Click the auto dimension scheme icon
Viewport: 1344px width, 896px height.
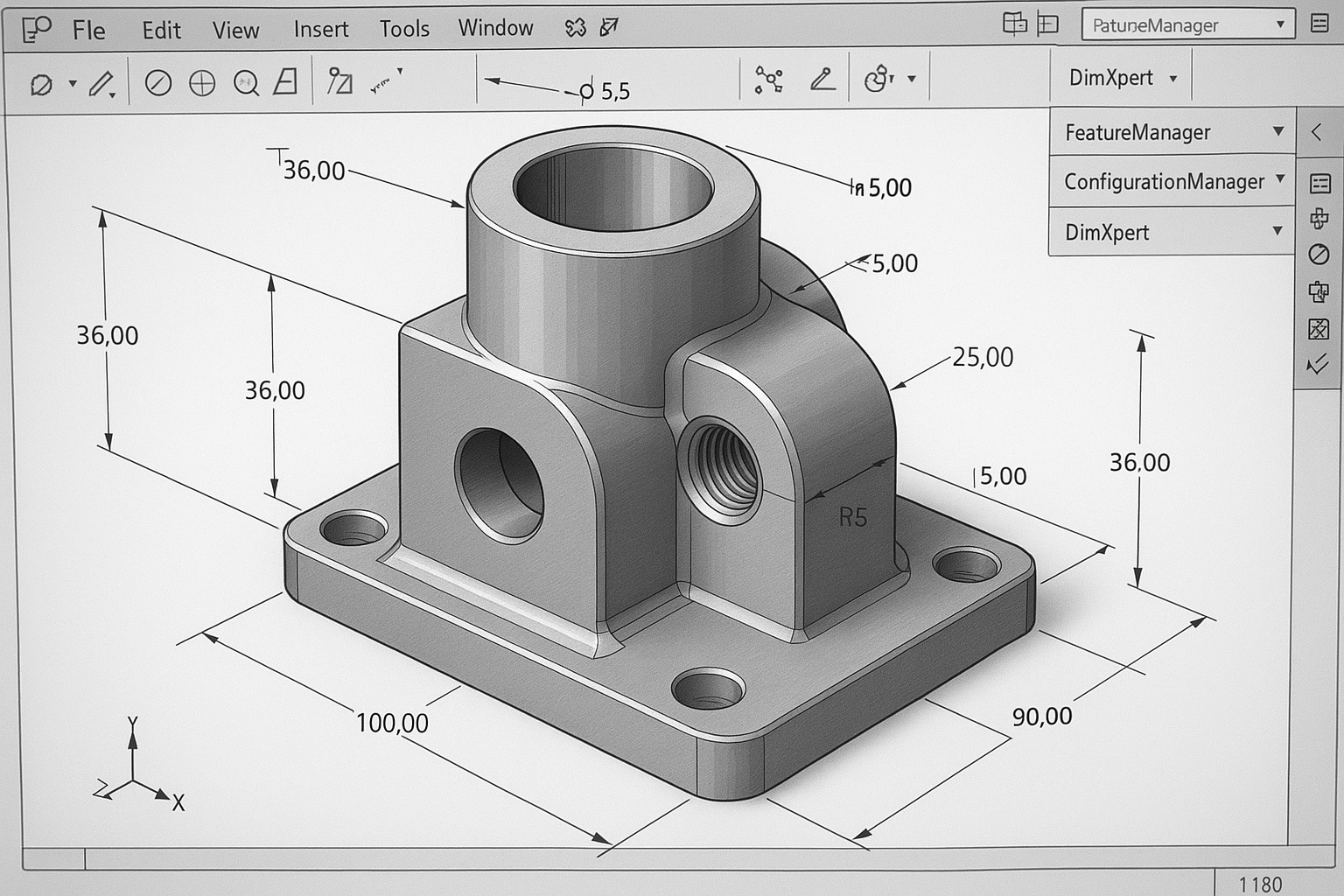770,79
